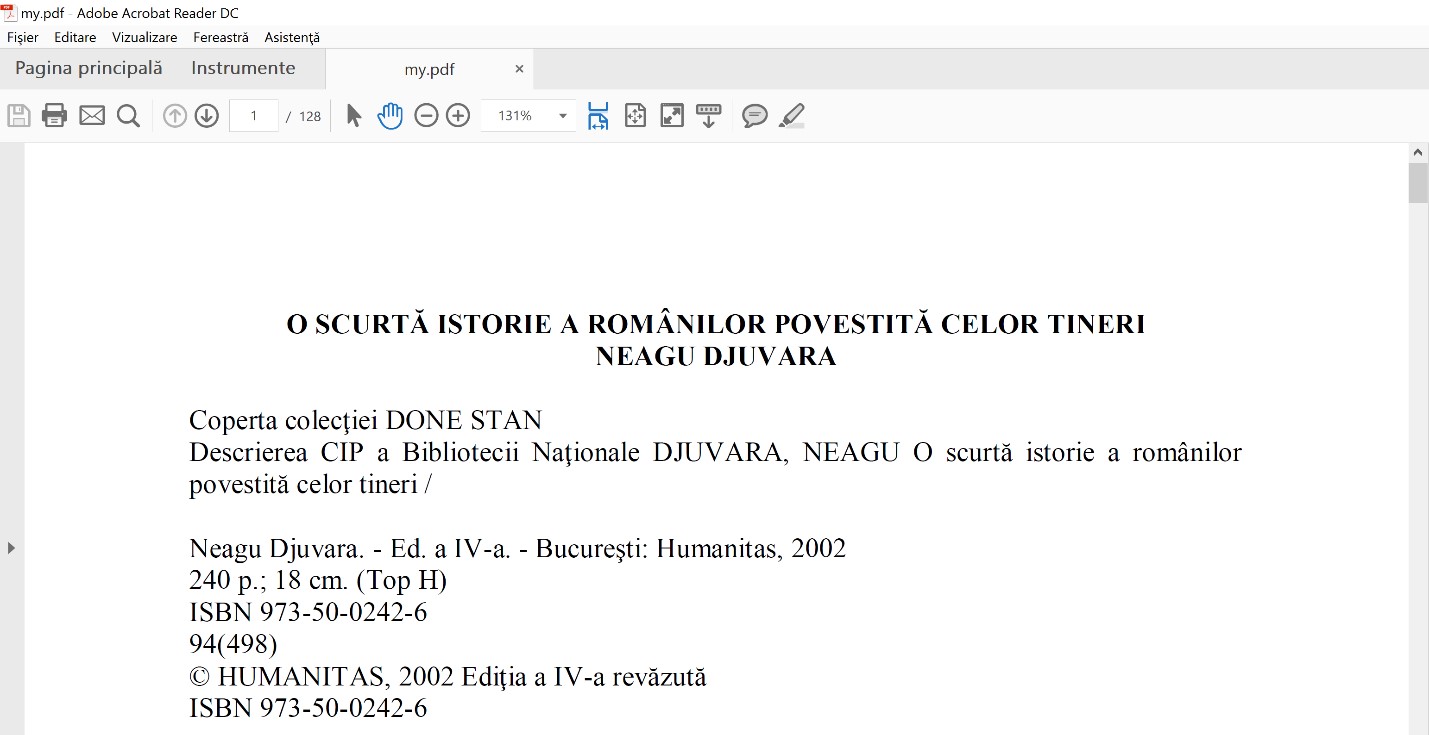Select the arrow Selection tool
1429x735 pixels.
coord(353,116)
